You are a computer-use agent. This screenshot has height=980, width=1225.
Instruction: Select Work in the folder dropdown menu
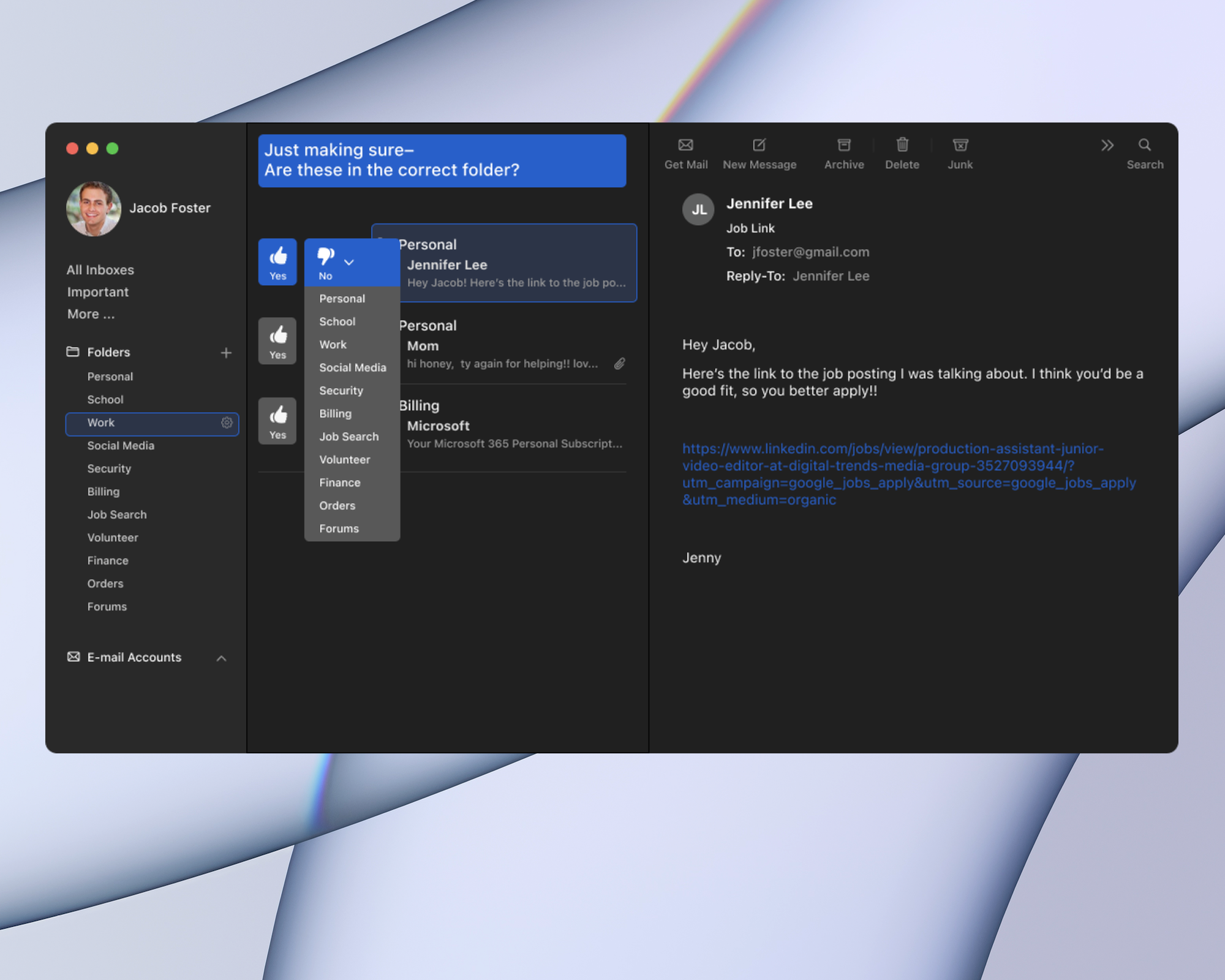[x=333, y=345]
